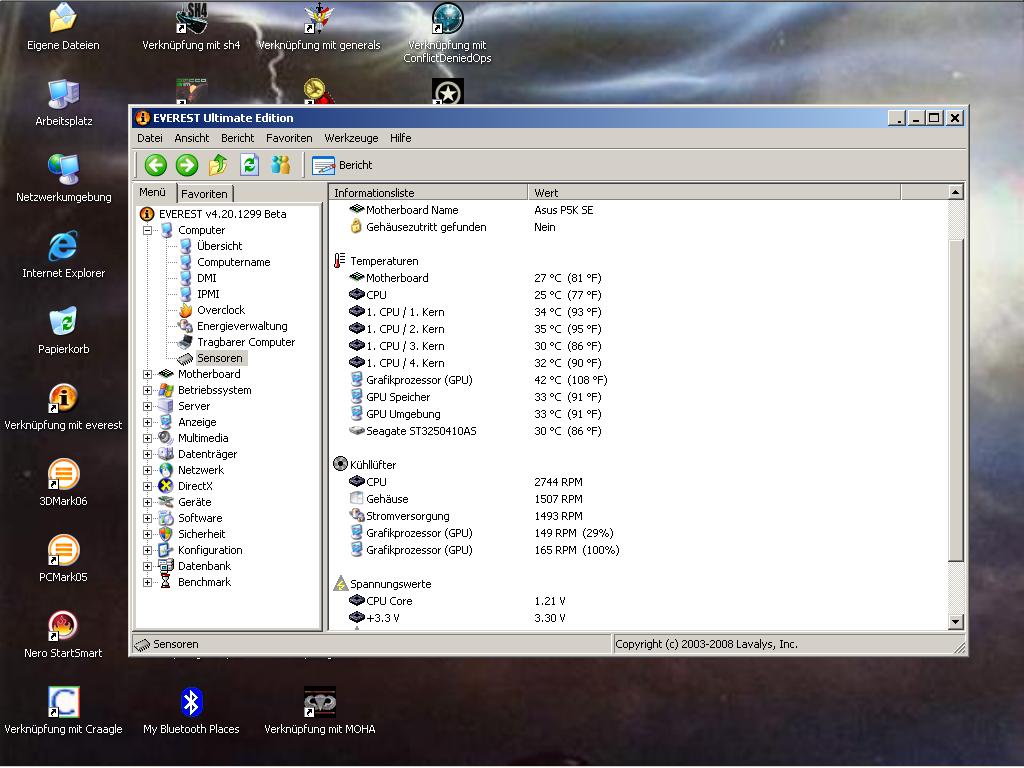Select IPMI in the tree
The height and width of the screenshot is (768, 1024).
(x=208, y=295)
